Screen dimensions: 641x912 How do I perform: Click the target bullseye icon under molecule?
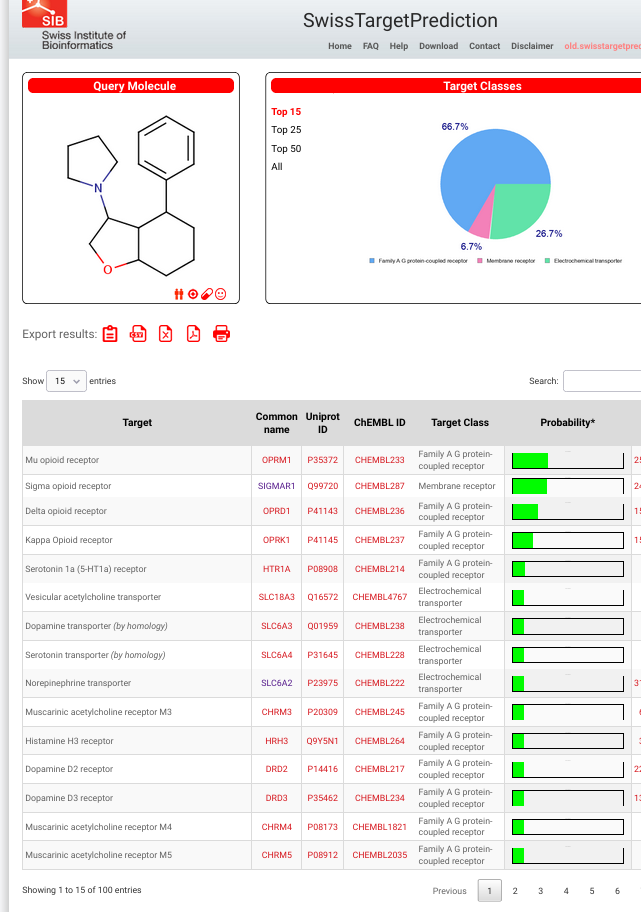coord(193,294)
